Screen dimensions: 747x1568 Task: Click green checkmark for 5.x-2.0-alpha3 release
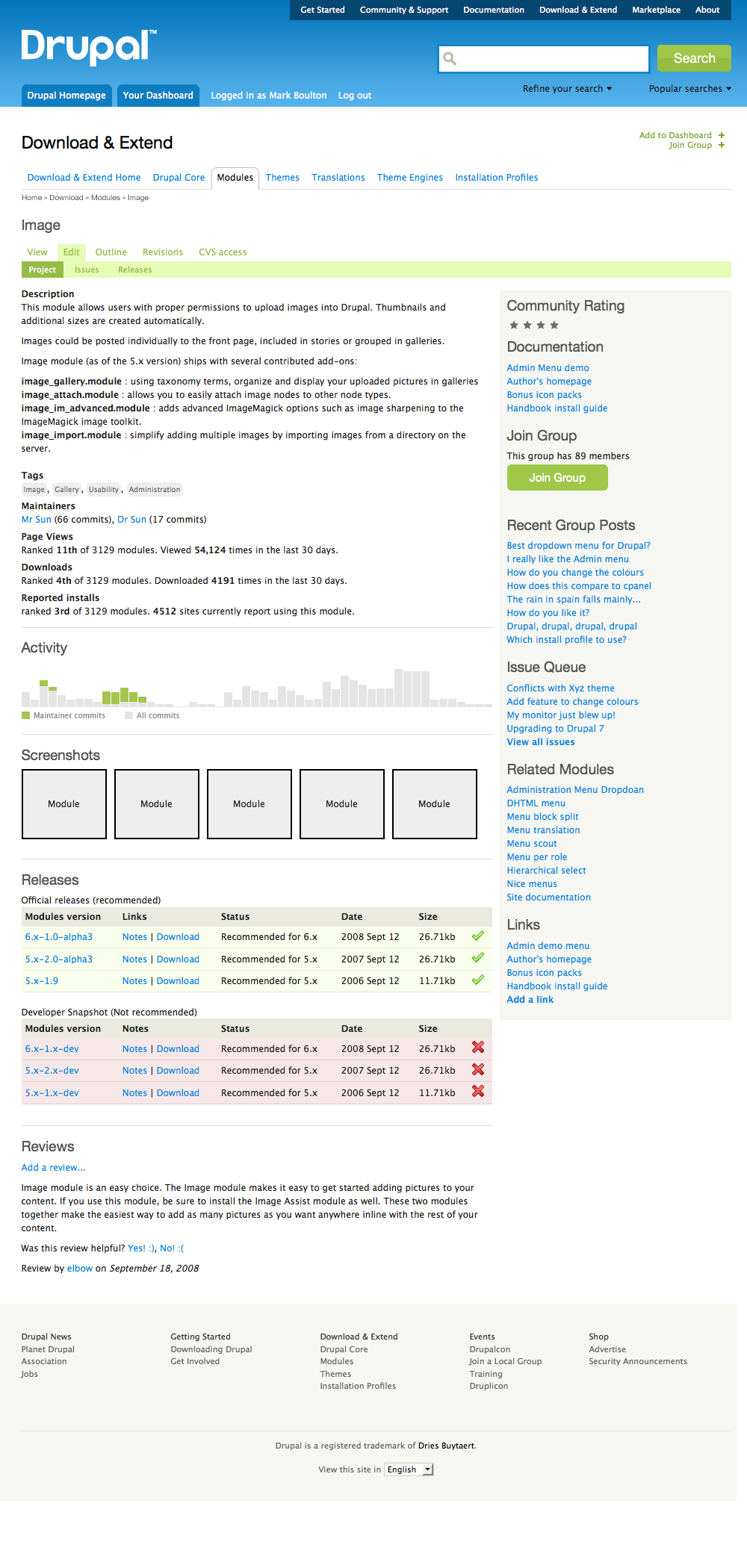point(478,958)
